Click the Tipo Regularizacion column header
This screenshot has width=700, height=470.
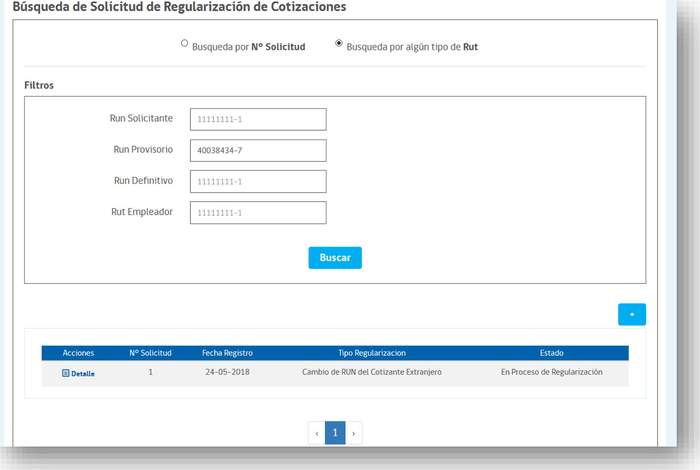(372, 353)
